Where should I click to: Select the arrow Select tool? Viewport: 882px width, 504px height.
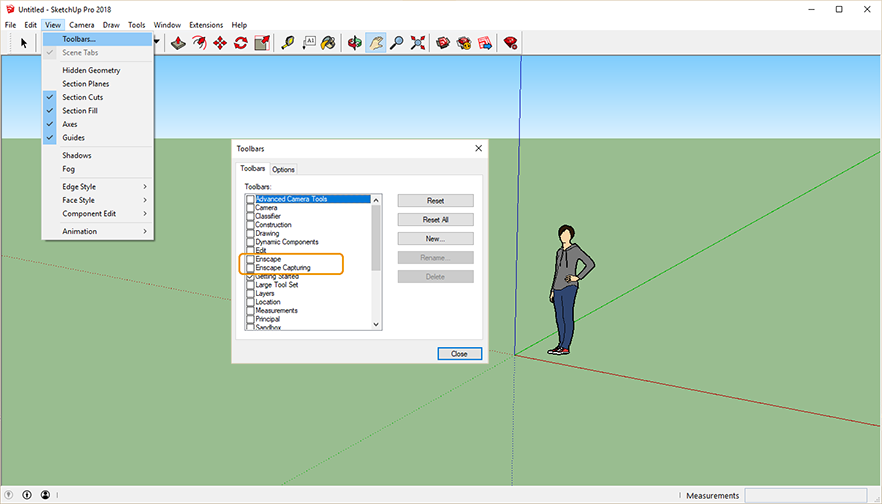[x=24, y=43]
